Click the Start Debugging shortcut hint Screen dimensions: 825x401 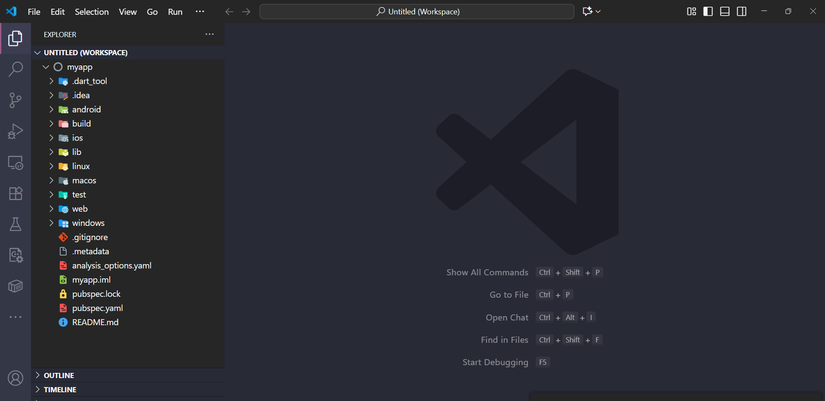click(506, 362)
